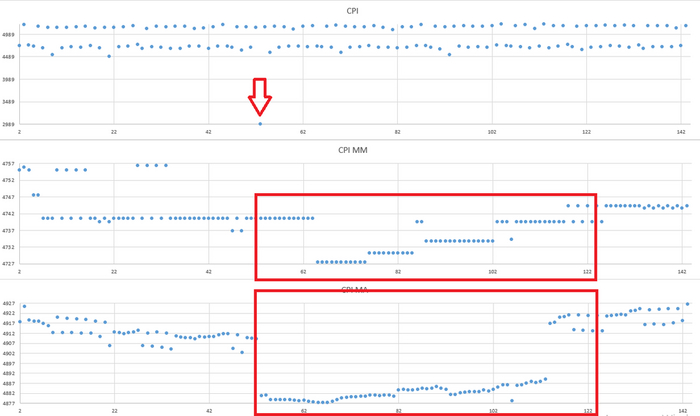Click the 4877 y-axis label in the bottom chart
Image resolution: width=700 pixels, height=416 pixels.
click(x=8, y=404)
